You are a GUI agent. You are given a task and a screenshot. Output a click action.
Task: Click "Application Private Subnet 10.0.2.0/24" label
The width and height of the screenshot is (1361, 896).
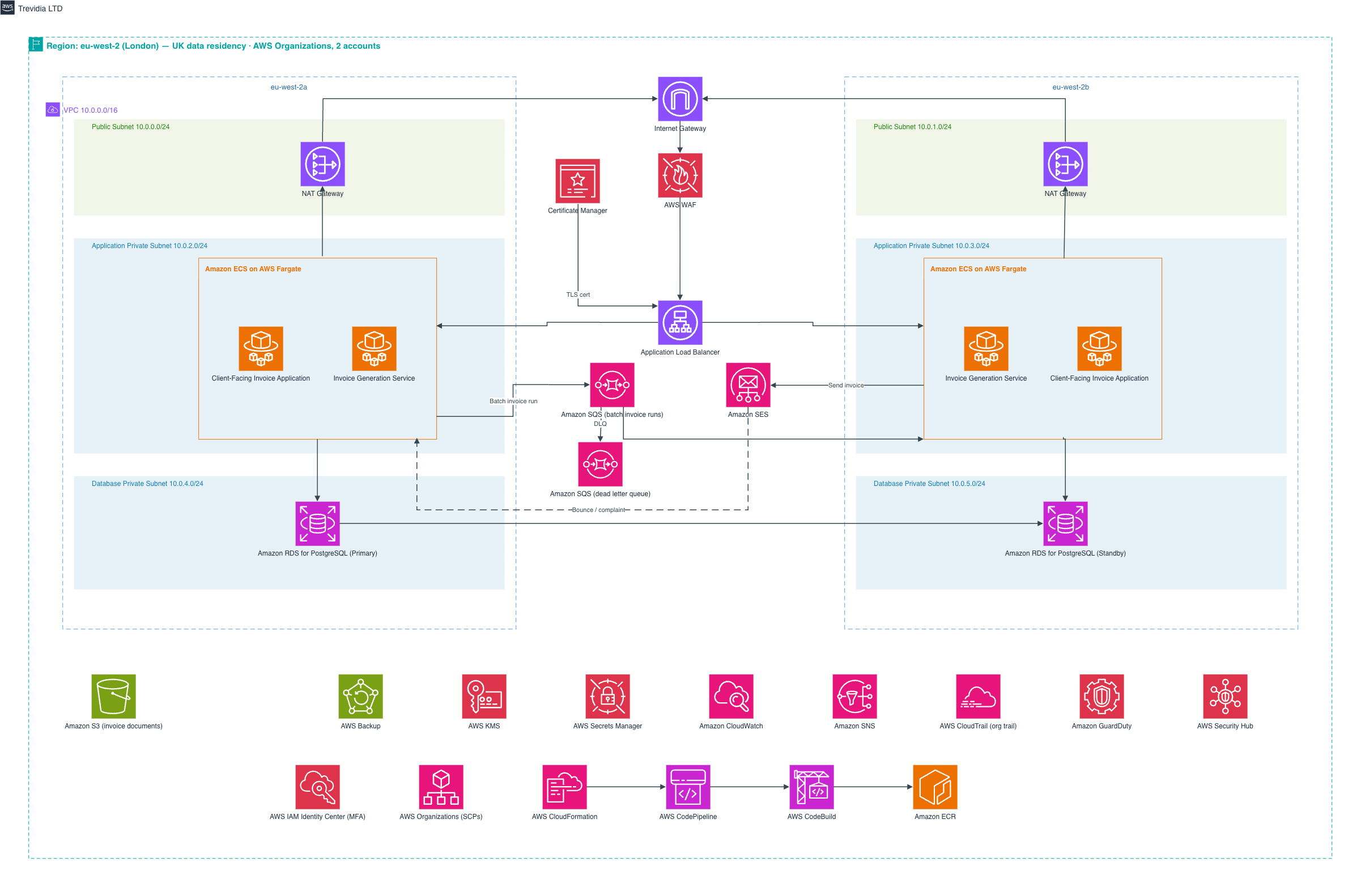[x=149, y=246]
